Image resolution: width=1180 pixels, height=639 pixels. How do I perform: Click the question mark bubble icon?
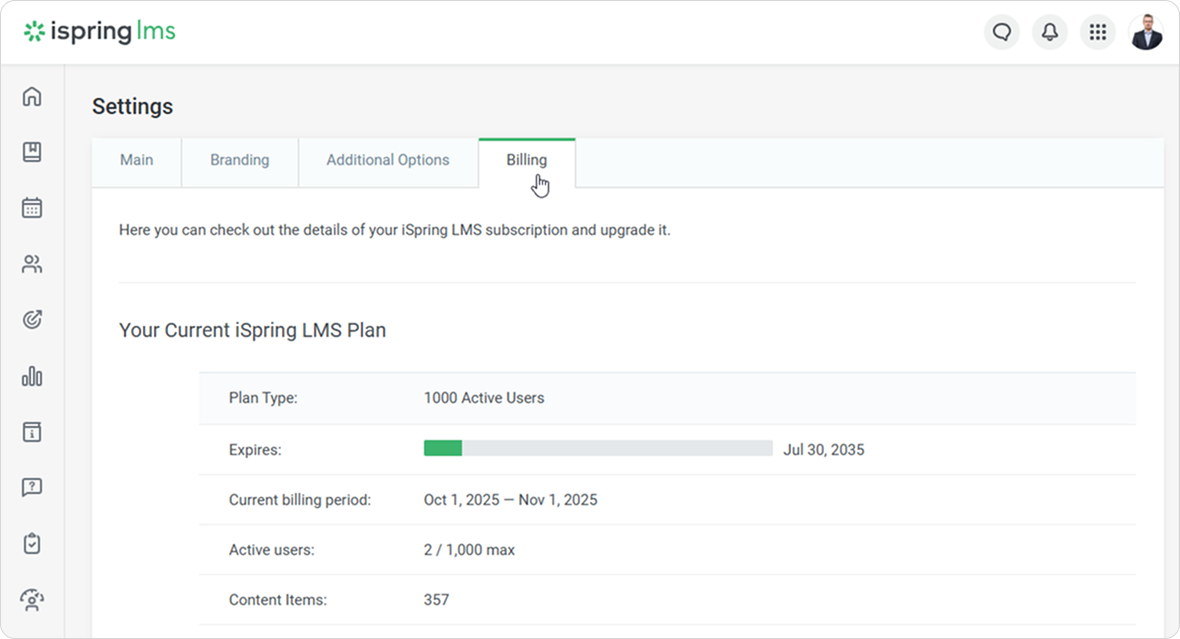pyautogui.click(x=32, y=488)
